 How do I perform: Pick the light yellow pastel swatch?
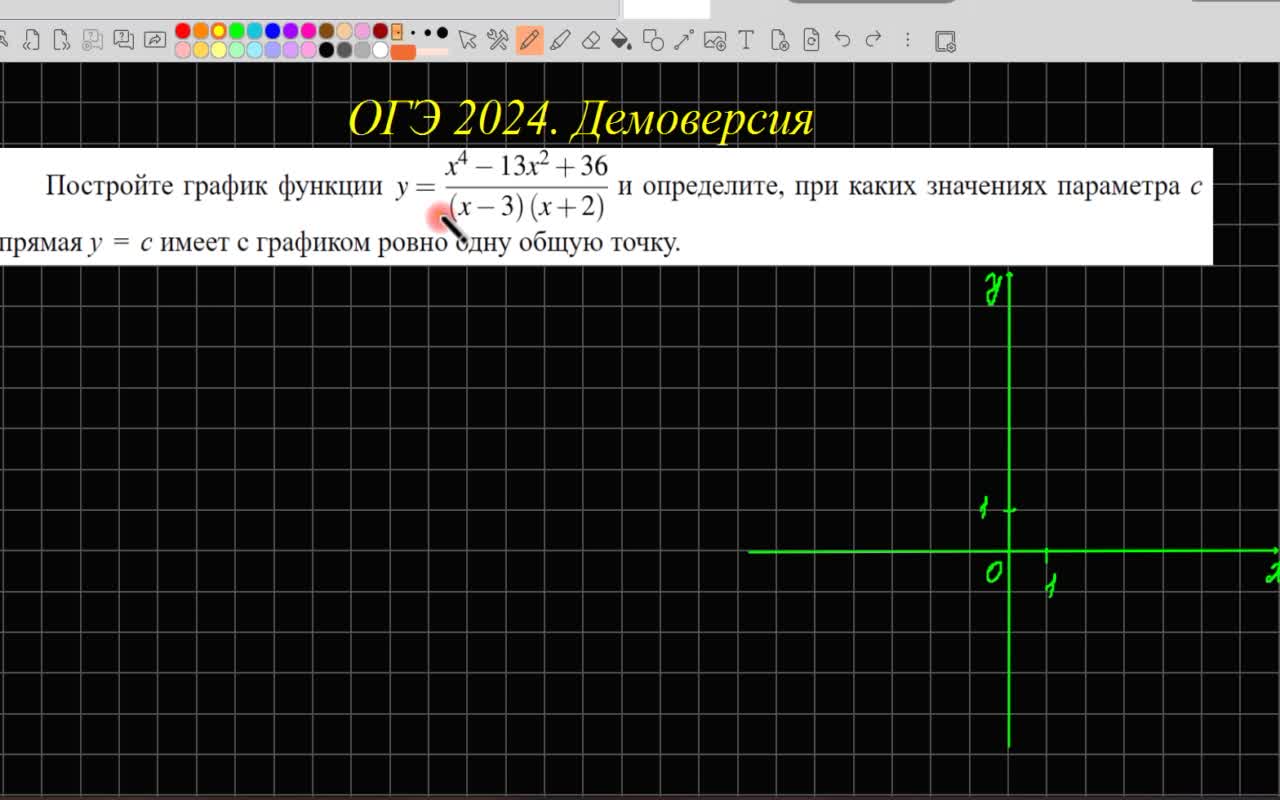click(219, 50)
